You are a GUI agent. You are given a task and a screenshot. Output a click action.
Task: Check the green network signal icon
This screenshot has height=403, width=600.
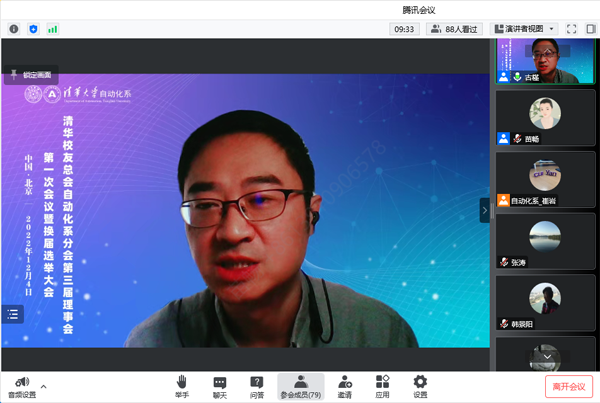point(52,29)
